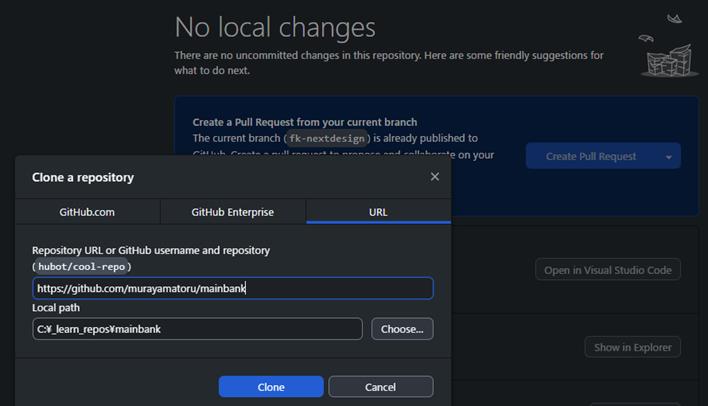The image size is (708, 406).
Task: Click Open in Visual Studio Code
Action: tap(608, 270)
